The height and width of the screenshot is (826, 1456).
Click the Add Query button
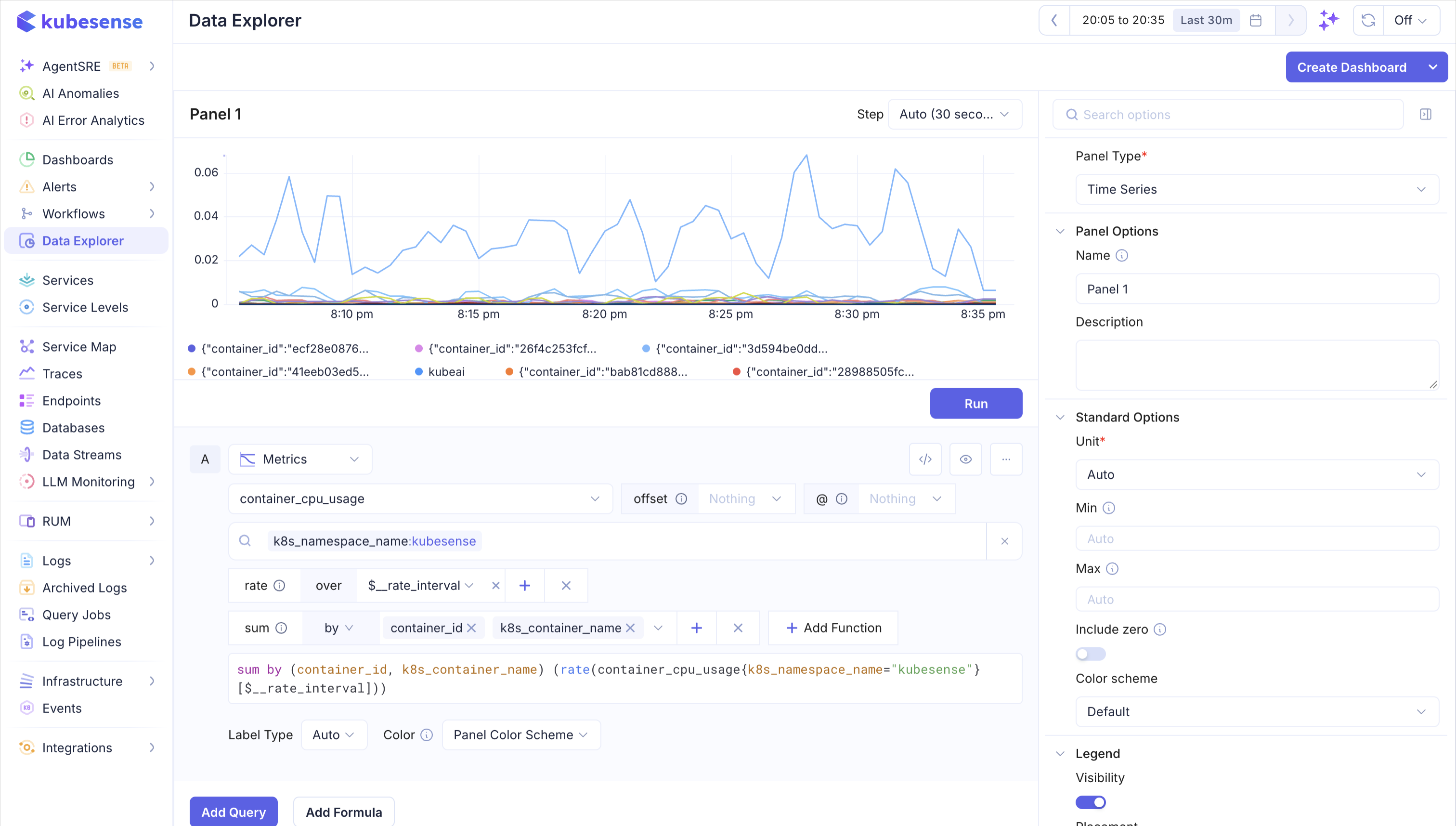(234, 812)
